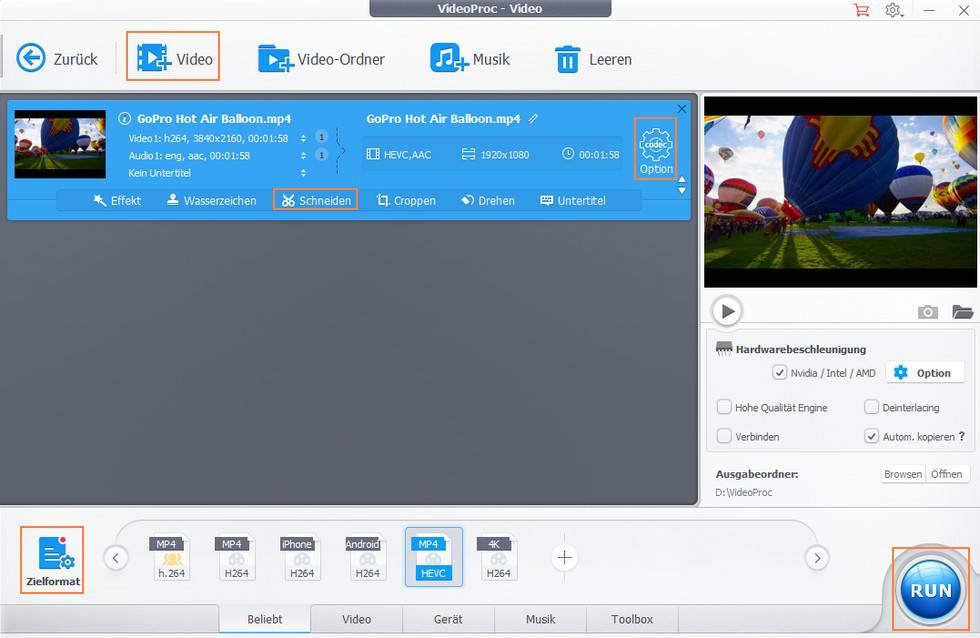Screen dimensions: 980x638
Task: Click output duration 00:01:58
Action: (x=591, y=154)
